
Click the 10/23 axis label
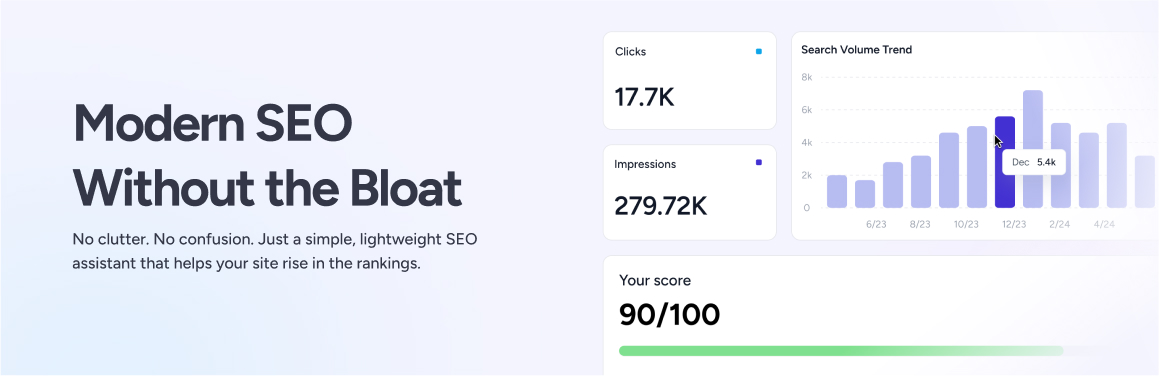[x=966, y=224]
